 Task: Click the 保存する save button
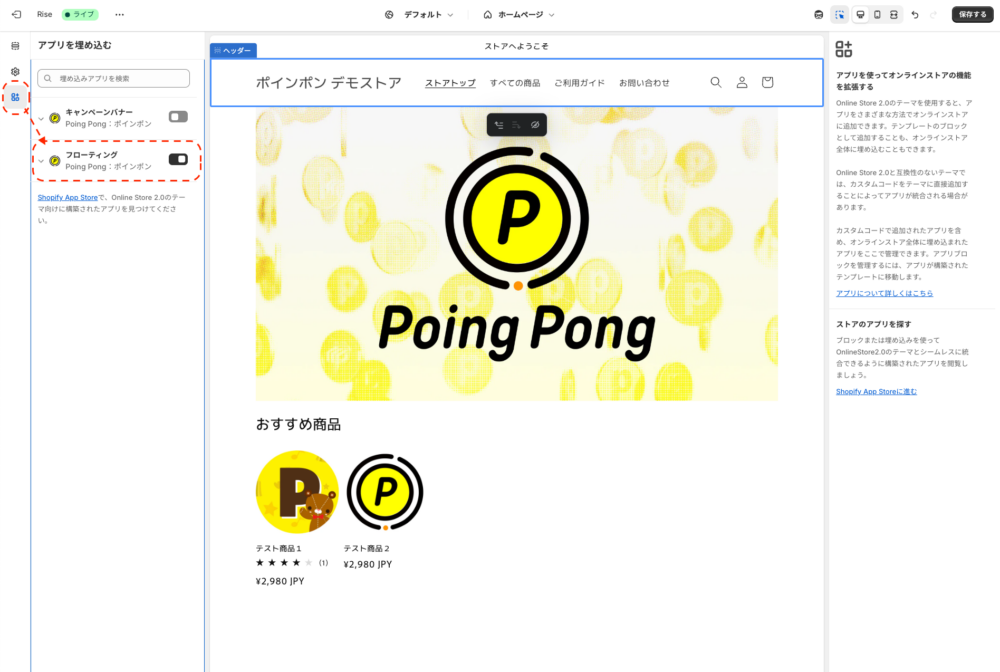point(972,15)
